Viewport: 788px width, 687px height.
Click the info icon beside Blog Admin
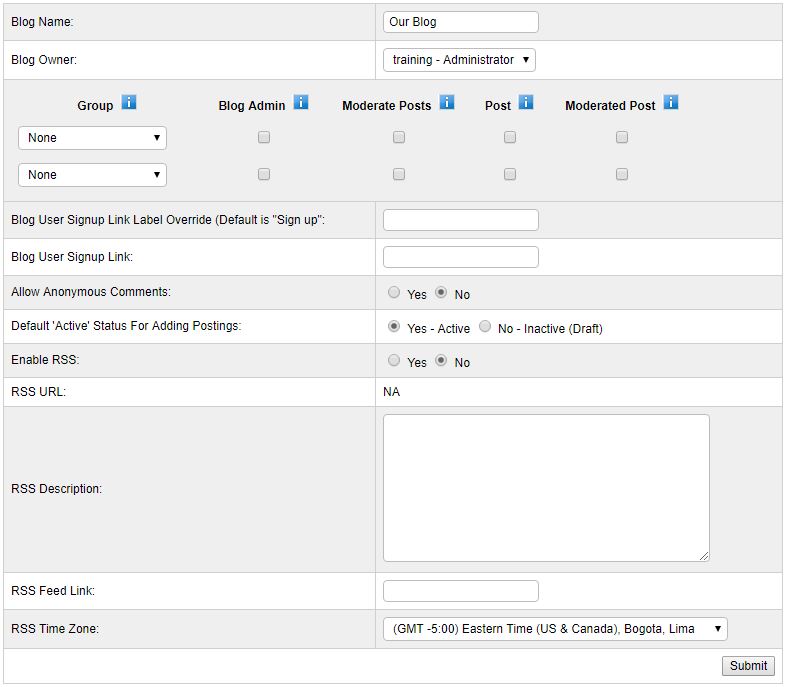point(301,102)
